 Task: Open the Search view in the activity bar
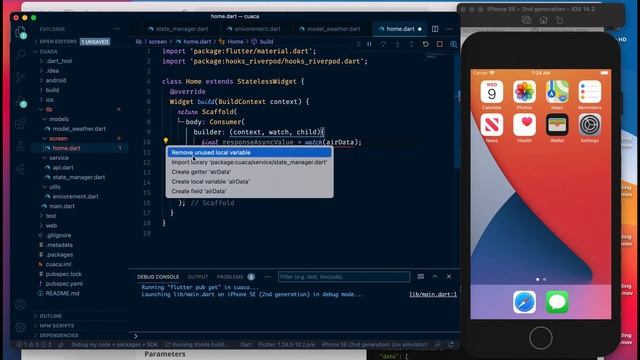coord(20,54)
